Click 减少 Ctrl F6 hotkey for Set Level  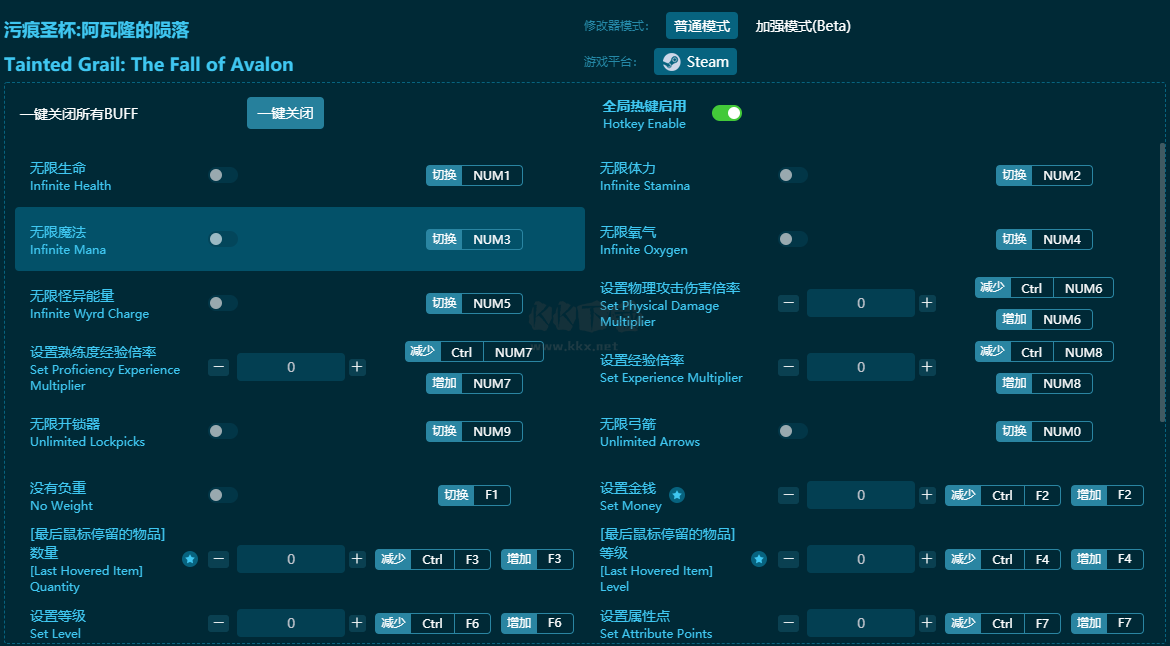pyautogui.click(x=433, y=624)
